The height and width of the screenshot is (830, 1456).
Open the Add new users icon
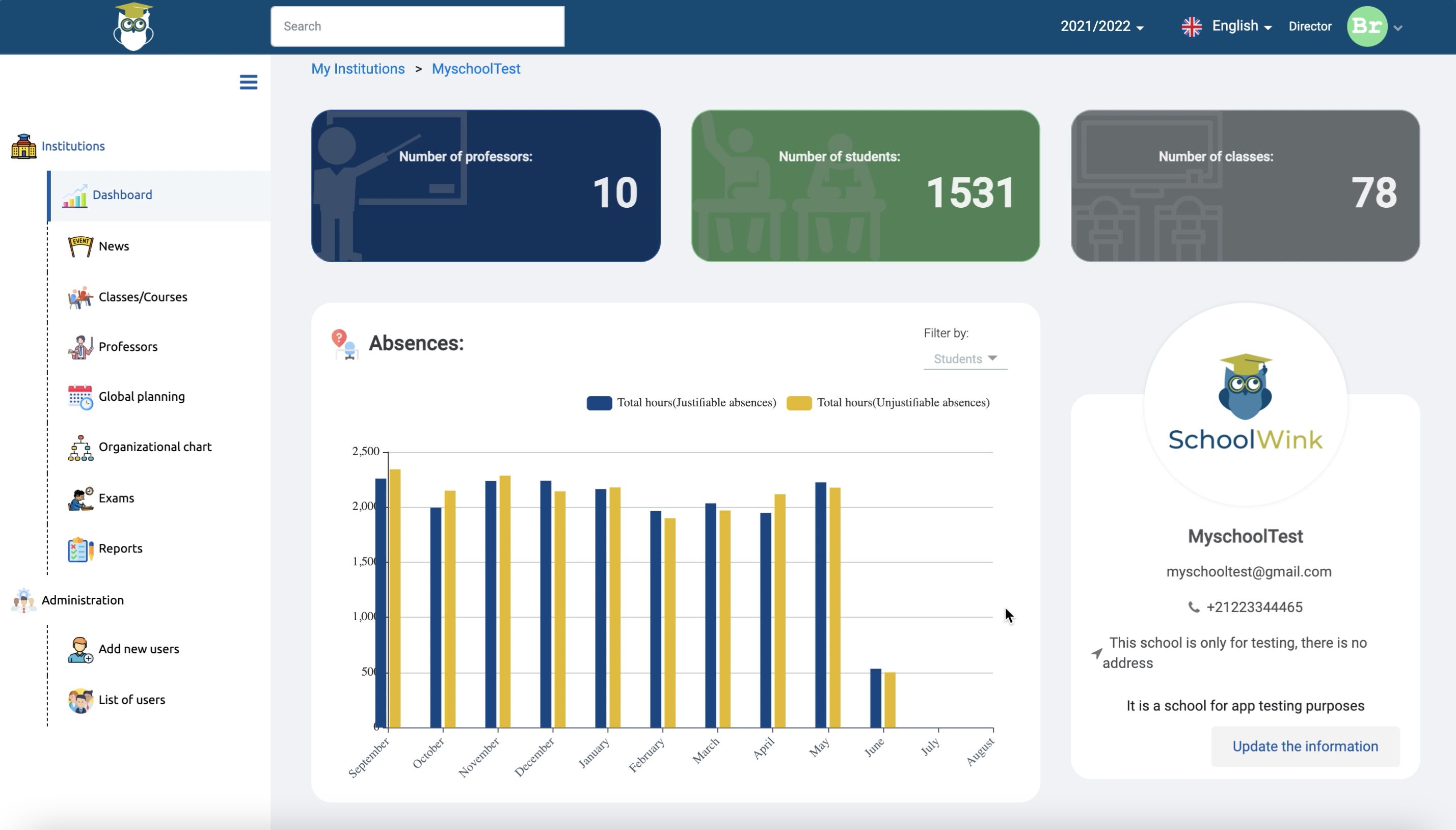(80, 649)
